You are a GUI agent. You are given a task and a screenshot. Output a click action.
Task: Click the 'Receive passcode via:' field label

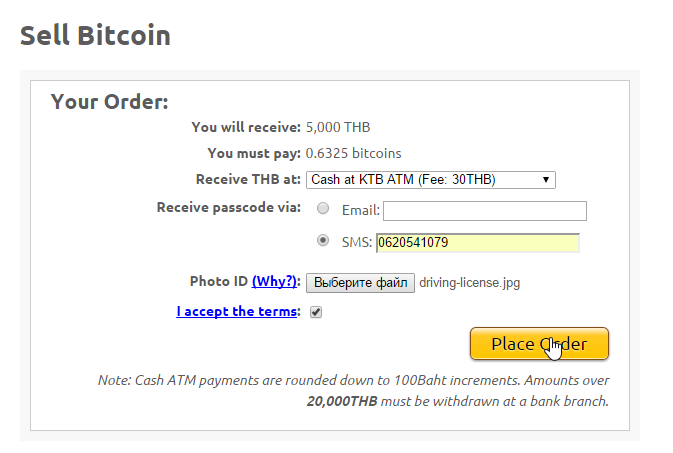[228, 207]
